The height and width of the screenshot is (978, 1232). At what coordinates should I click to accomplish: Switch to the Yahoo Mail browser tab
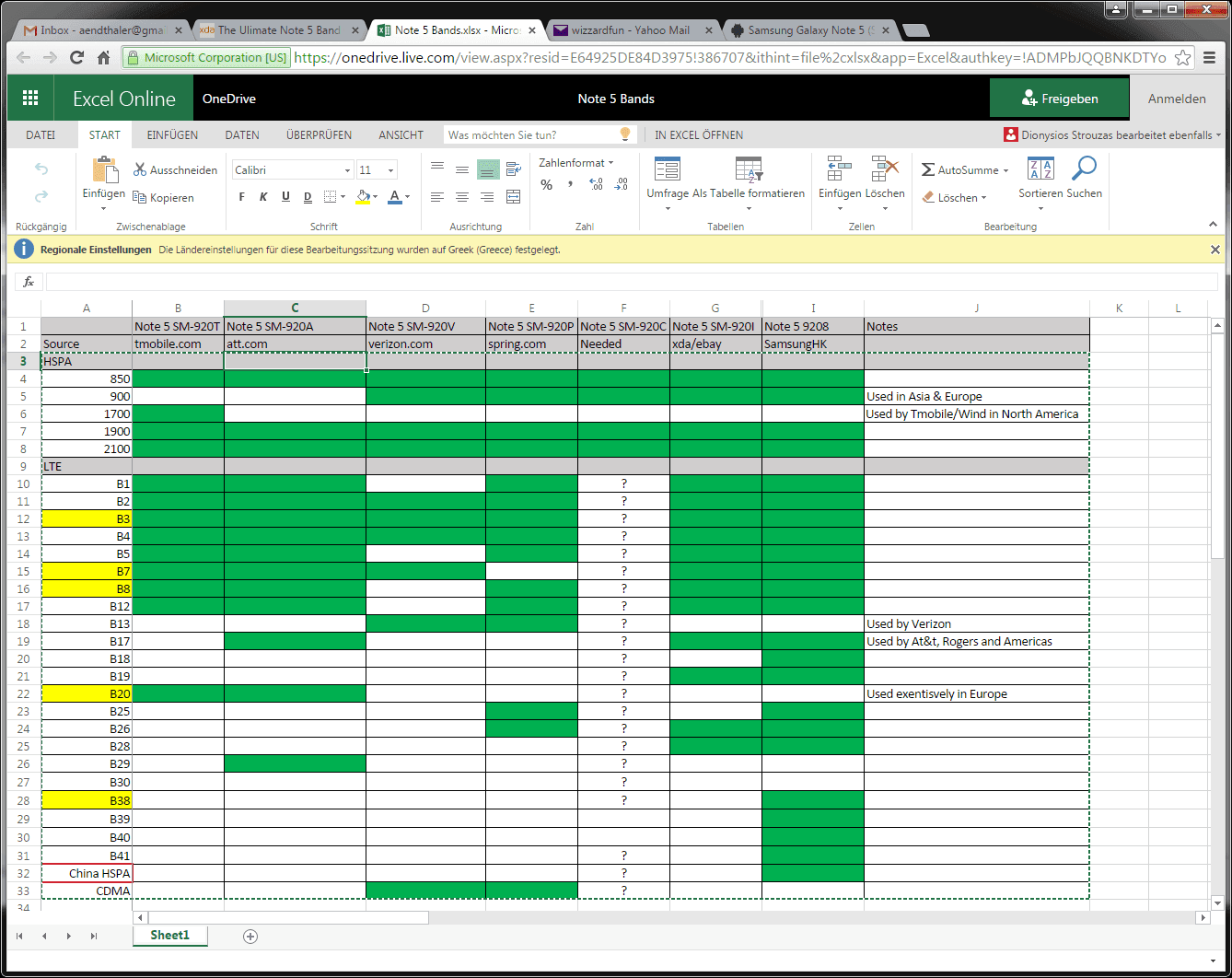pos(630,30)
